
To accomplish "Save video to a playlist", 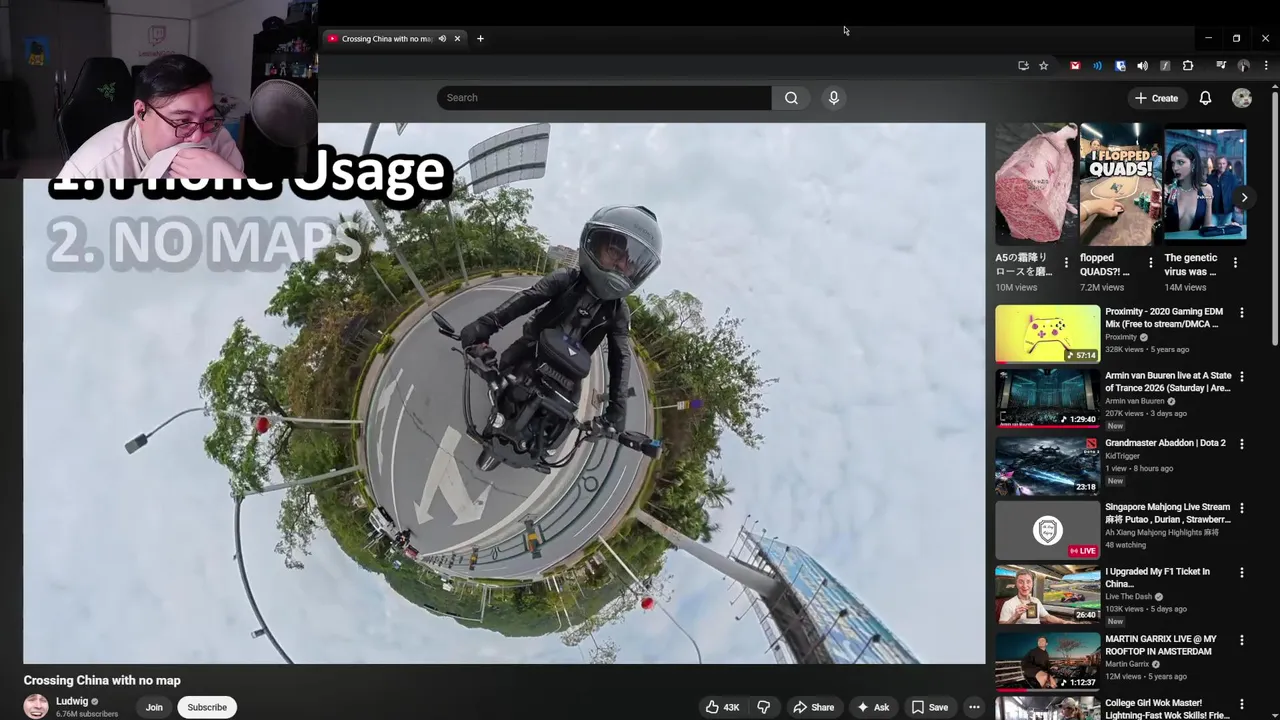I will 930,707.
